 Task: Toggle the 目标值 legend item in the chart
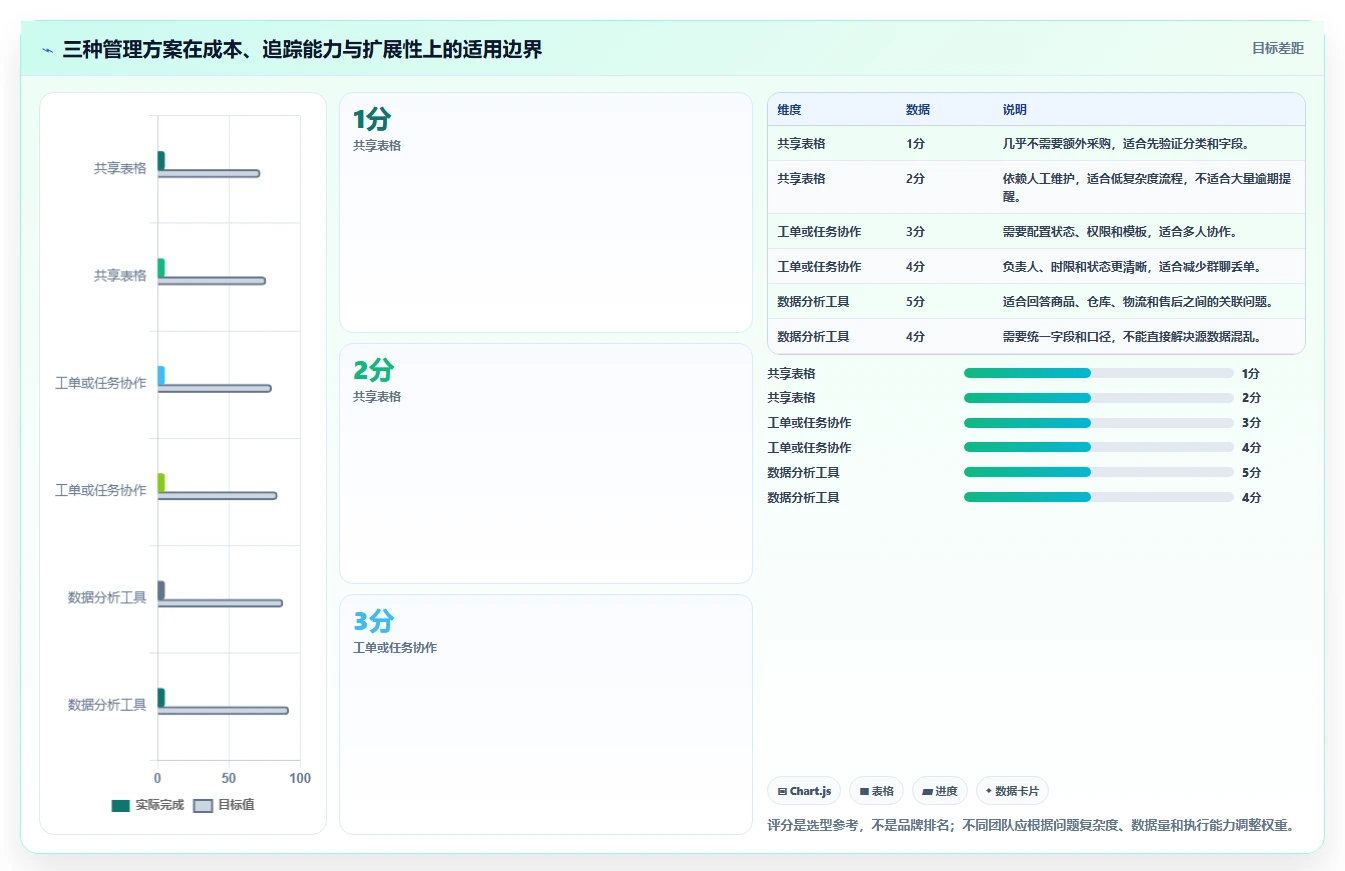tap(224, 805)
